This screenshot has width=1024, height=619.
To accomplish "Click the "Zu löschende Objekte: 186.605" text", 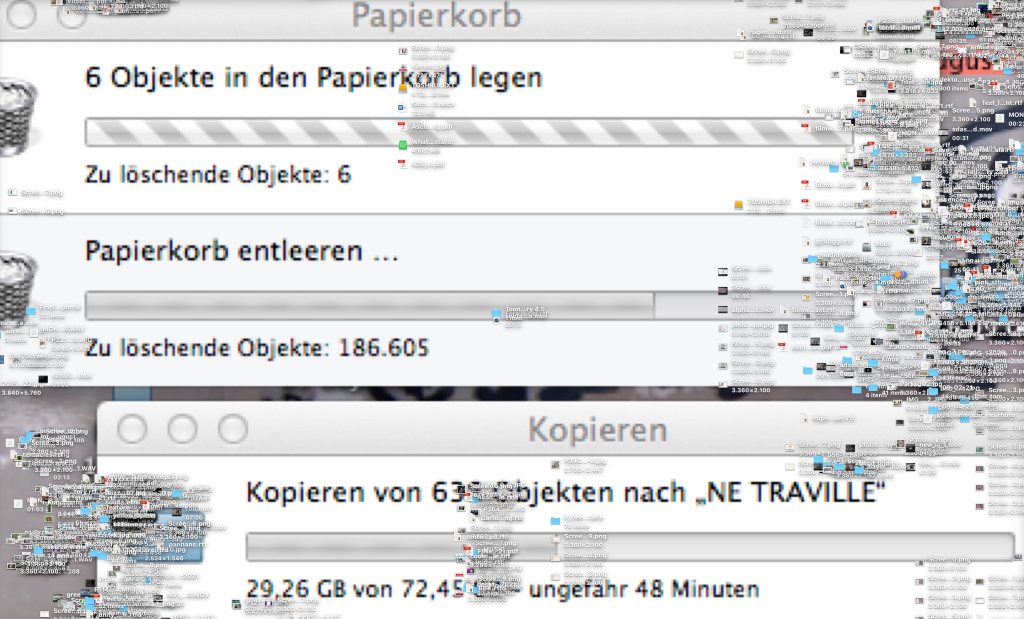I will click(x=257, y=348).
